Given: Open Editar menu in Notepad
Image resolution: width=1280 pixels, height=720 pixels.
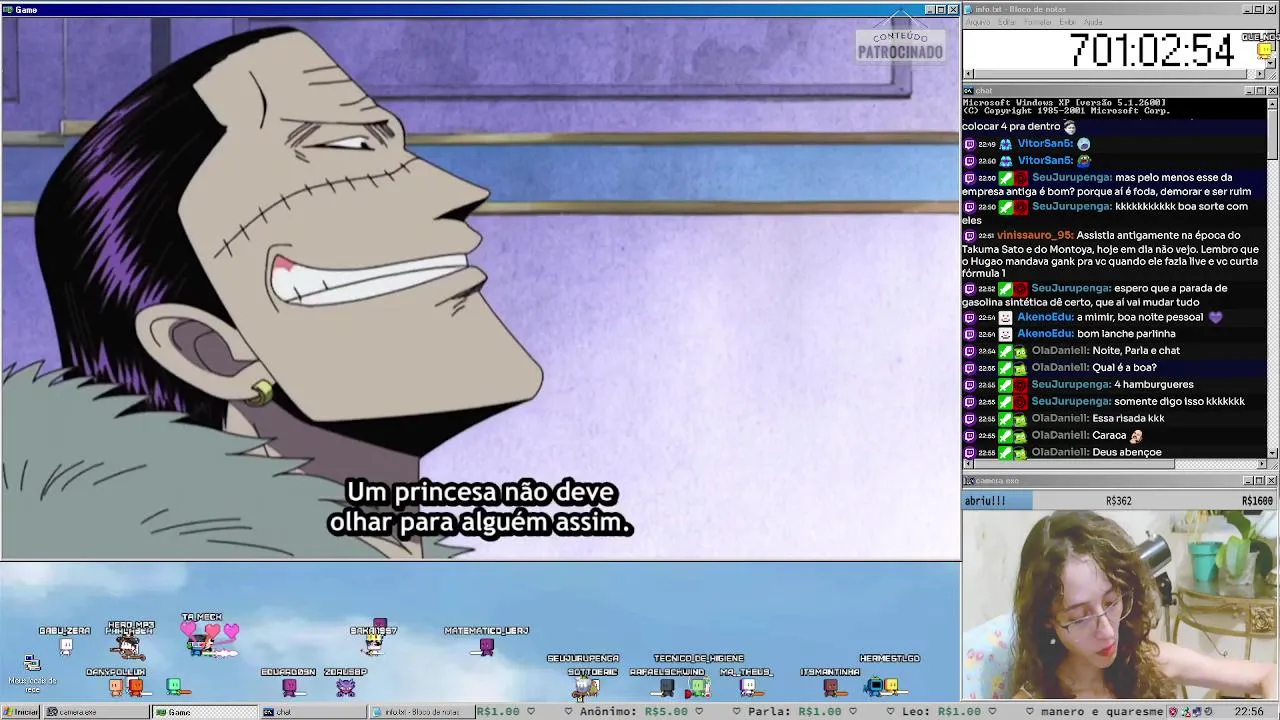Looking at the screenshot, I should point(1007,22).
